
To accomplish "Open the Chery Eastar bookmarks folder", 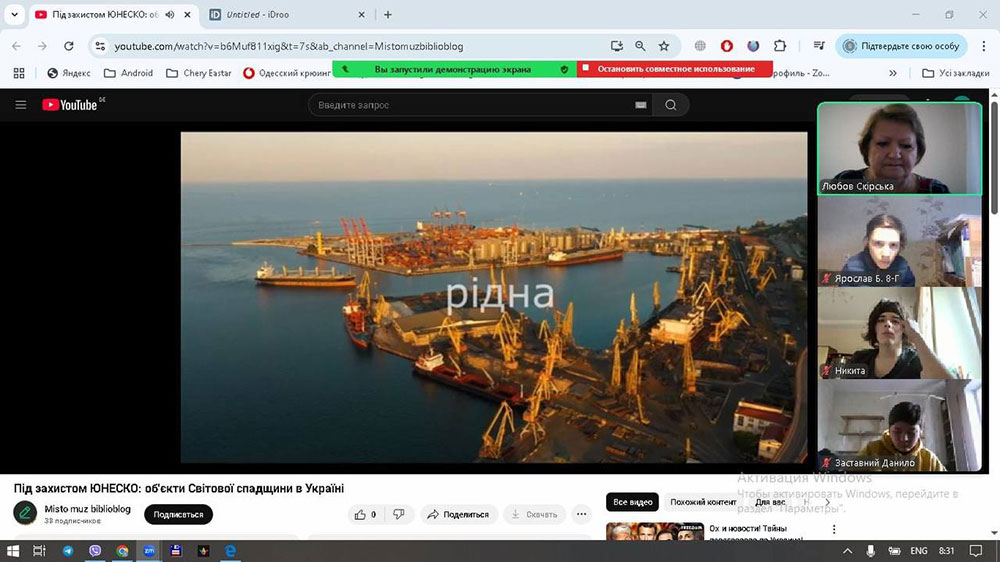I will point(199,73).
